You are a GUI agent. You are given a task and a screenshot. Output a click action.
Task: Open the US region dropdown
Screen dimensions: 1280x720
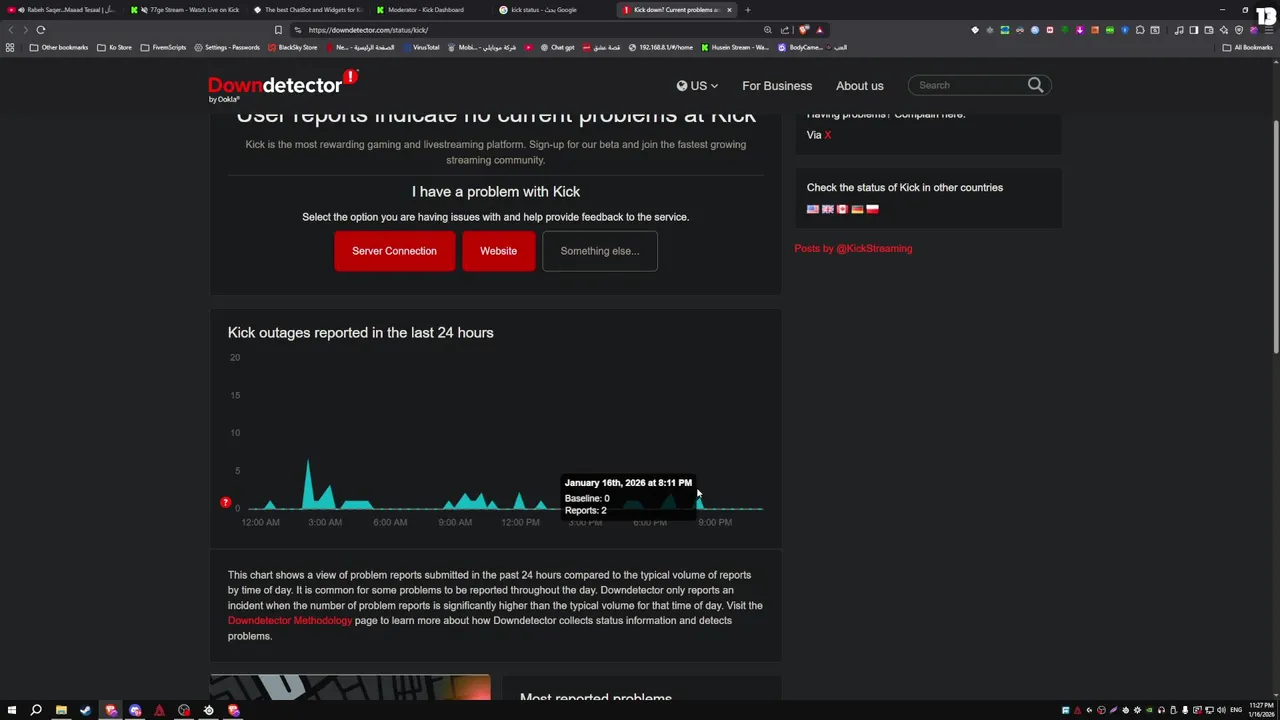[x=697, y=86]
